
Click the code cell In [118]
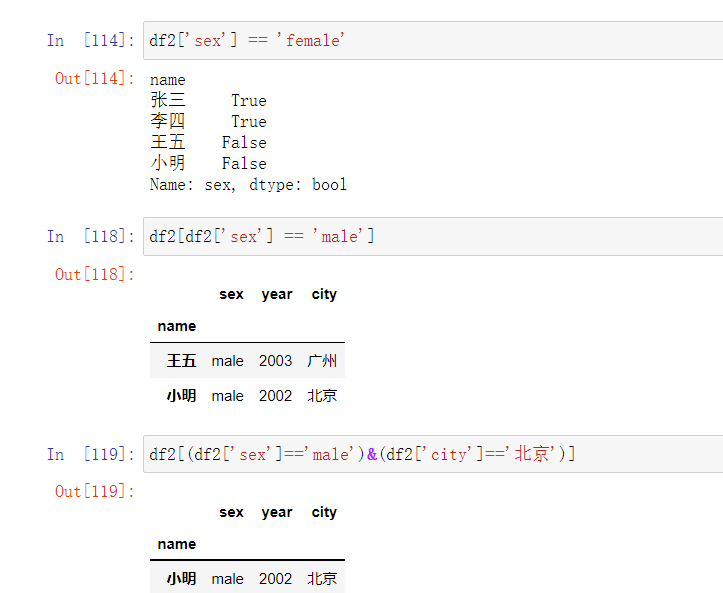coord(433,237)
